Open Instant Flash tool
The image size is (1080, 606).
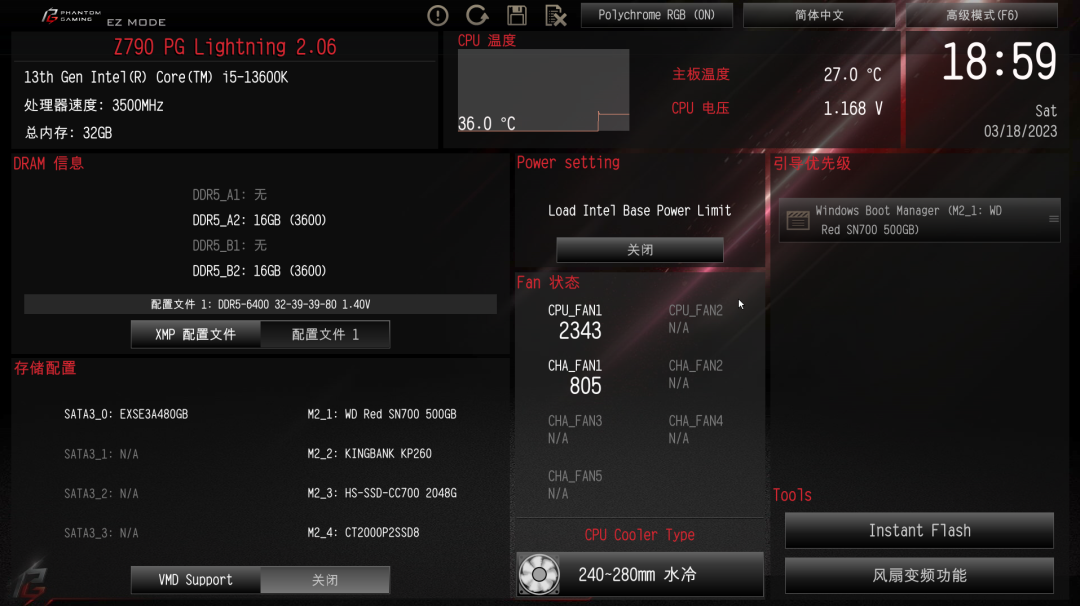pyautogui.click(x=920, y=530)
